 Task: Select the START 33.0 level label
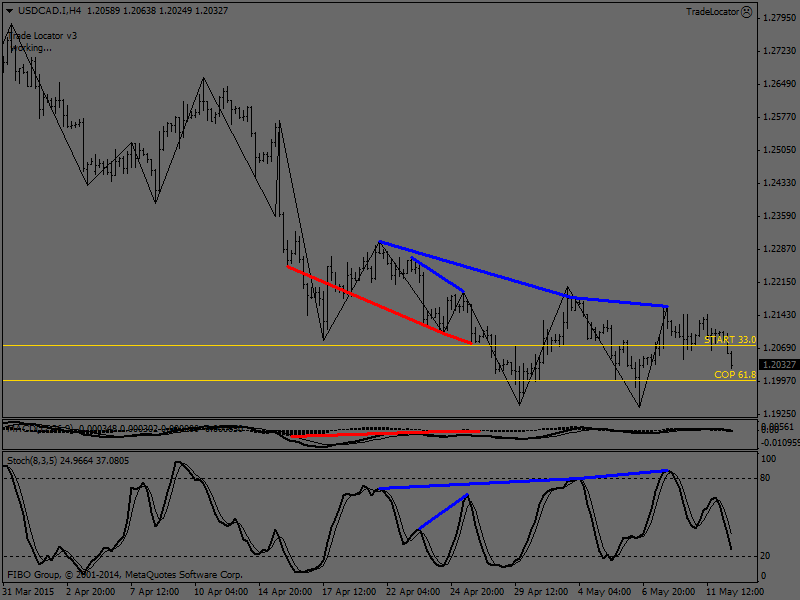pos(729,340)
